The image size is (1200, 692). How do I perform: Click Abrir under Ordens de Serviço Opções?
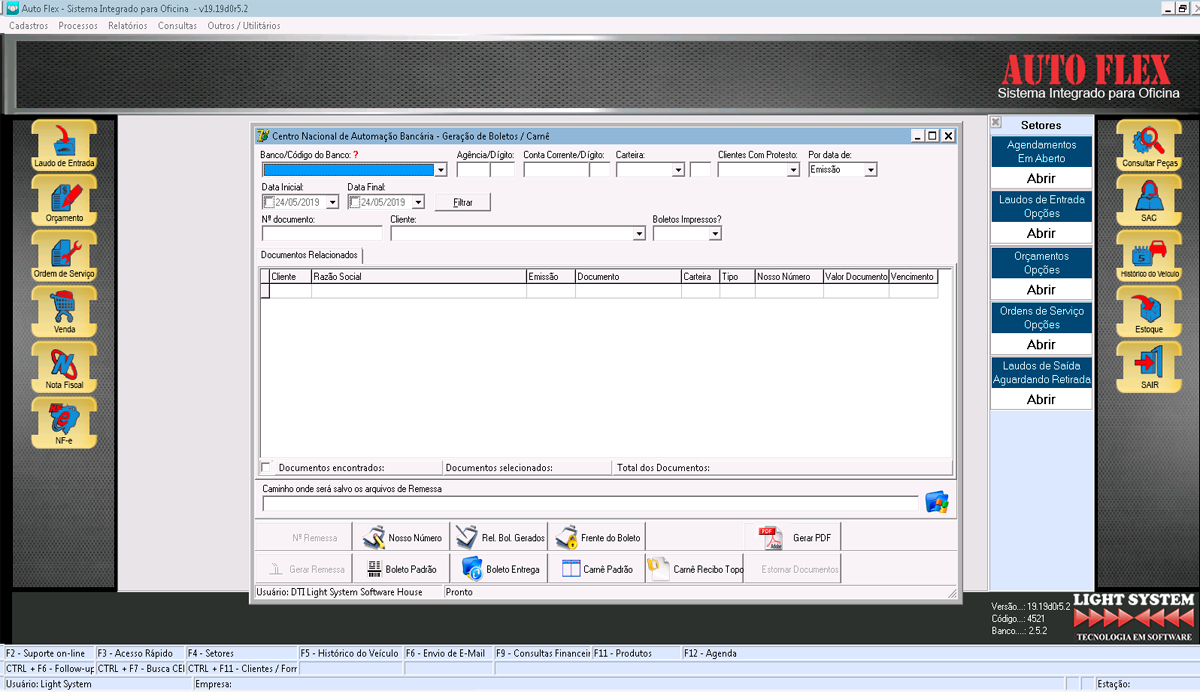click(1041, 344)
